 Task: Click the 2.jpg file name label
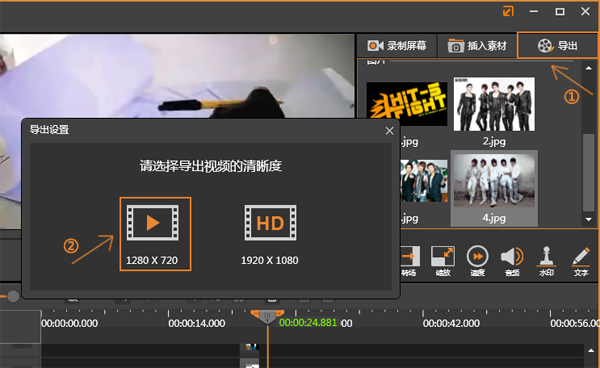pos(494,142)
